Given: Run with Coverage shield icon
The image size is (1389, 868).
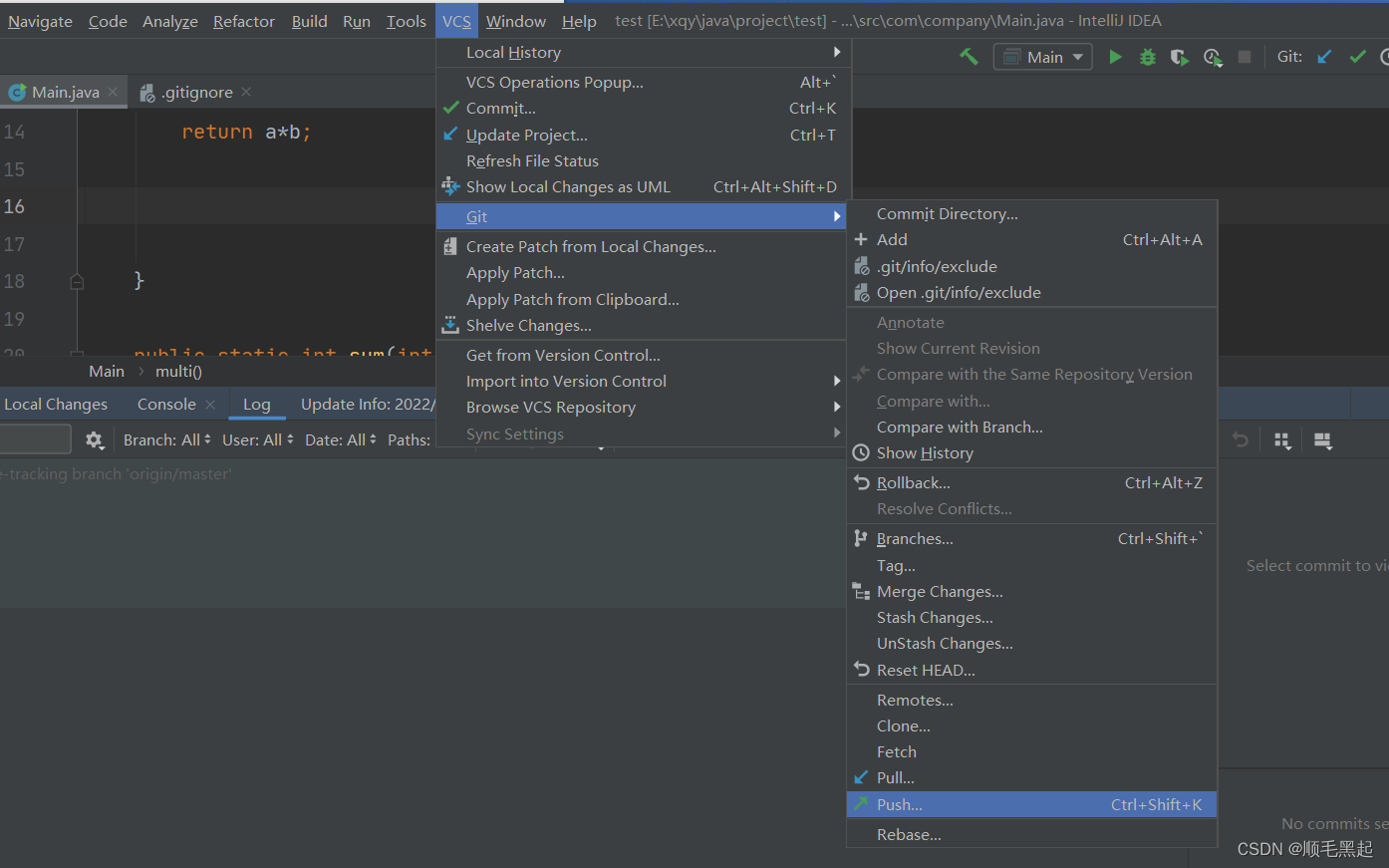Looking at the screenshot, I should click(1180, 57).
